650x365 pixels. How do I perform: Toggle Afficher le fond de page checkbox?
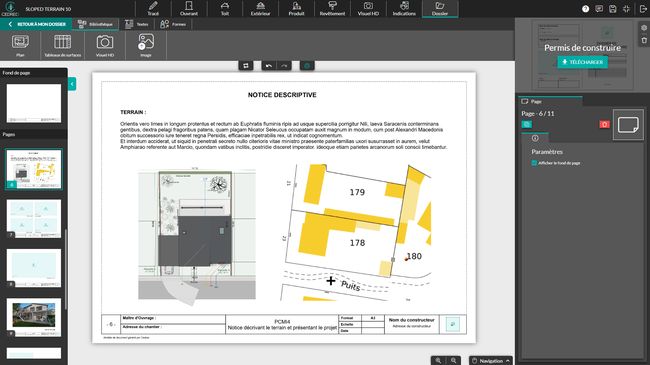click(534, 163)
